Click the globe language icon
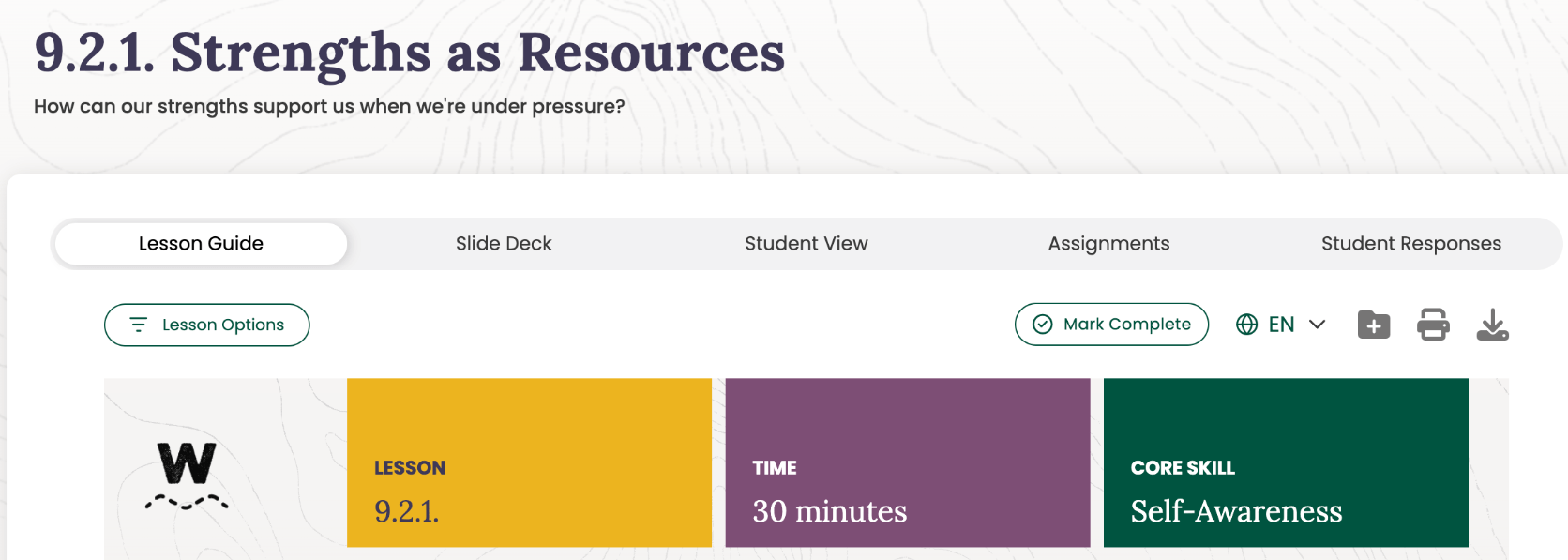This screenshot has width=1568, height=560. [1246, 325]
